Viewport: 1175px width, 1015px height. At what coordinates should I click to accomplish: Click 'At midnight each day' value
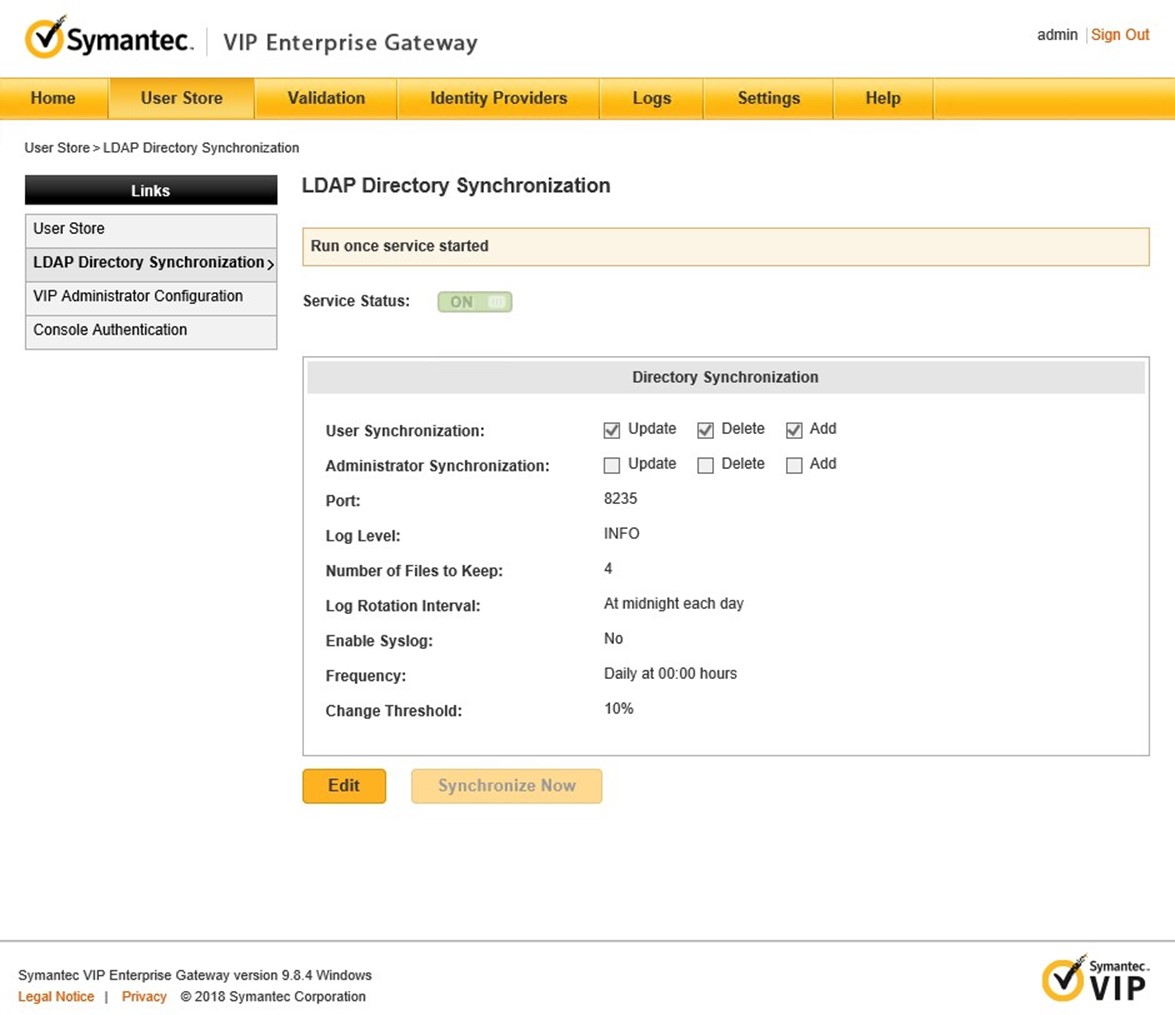(674, 603)
